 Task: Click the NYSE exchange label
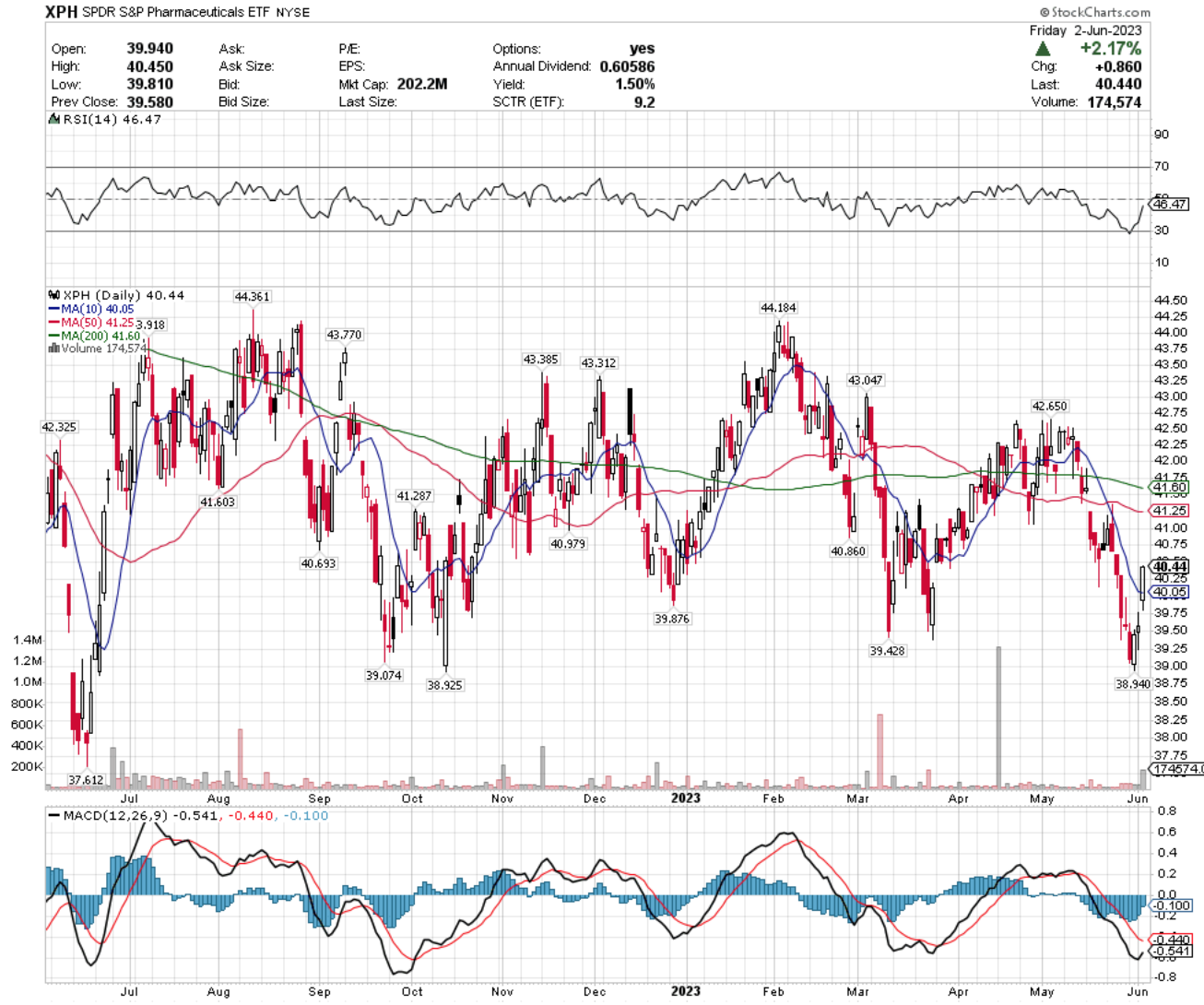[292, 13]
